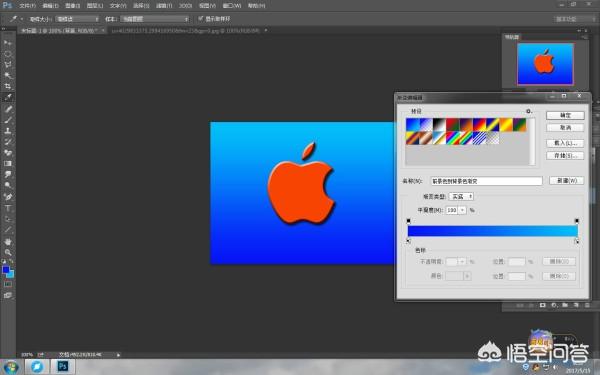This screenshot has height=375, width=600.
Task: Select the Crop tool
Action: pyautogui.click(x=8, y=86)
